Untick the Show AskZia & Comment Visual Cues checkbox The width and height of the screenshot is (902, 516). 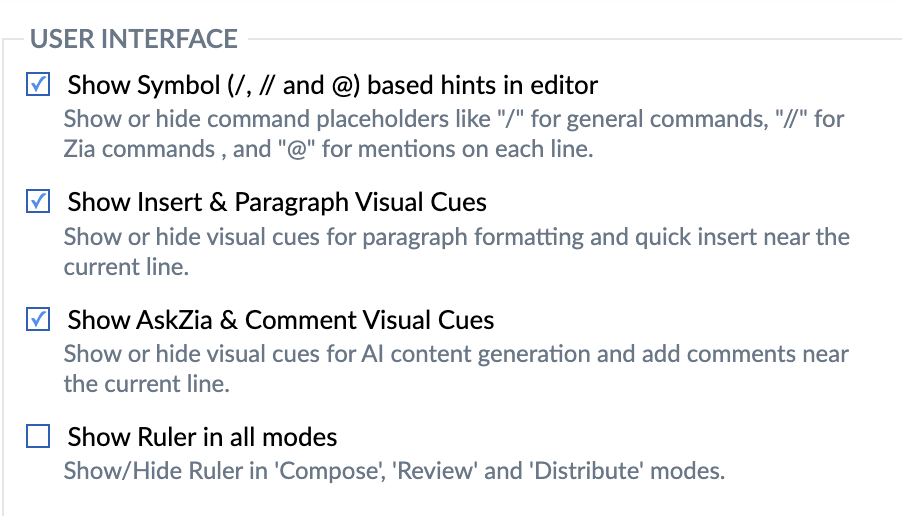[x=38, y=319]
